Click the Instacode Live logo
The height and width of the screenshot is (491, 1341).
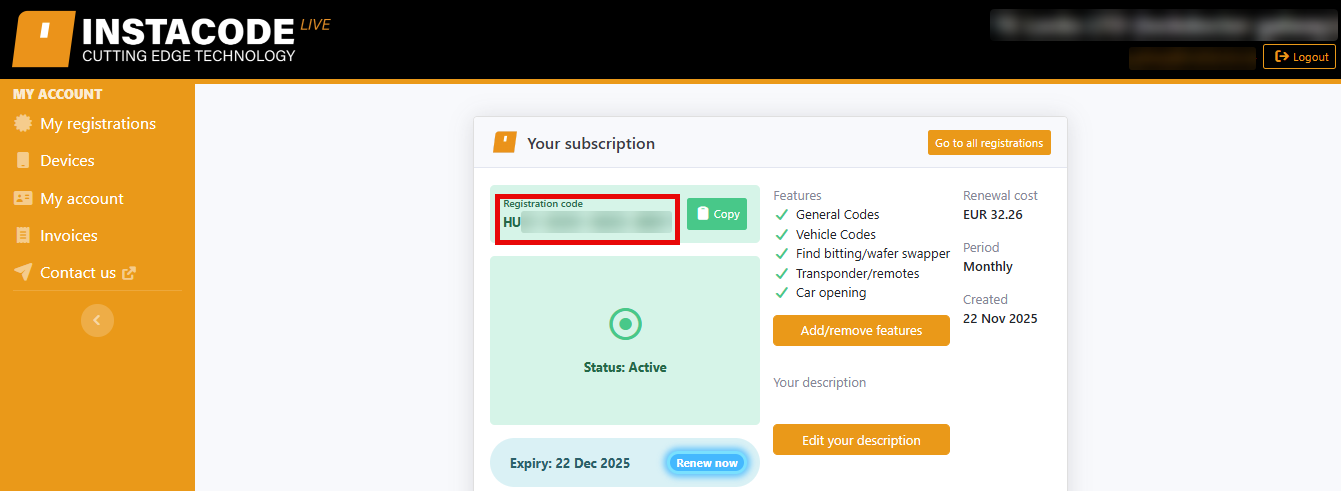point(171,40)
